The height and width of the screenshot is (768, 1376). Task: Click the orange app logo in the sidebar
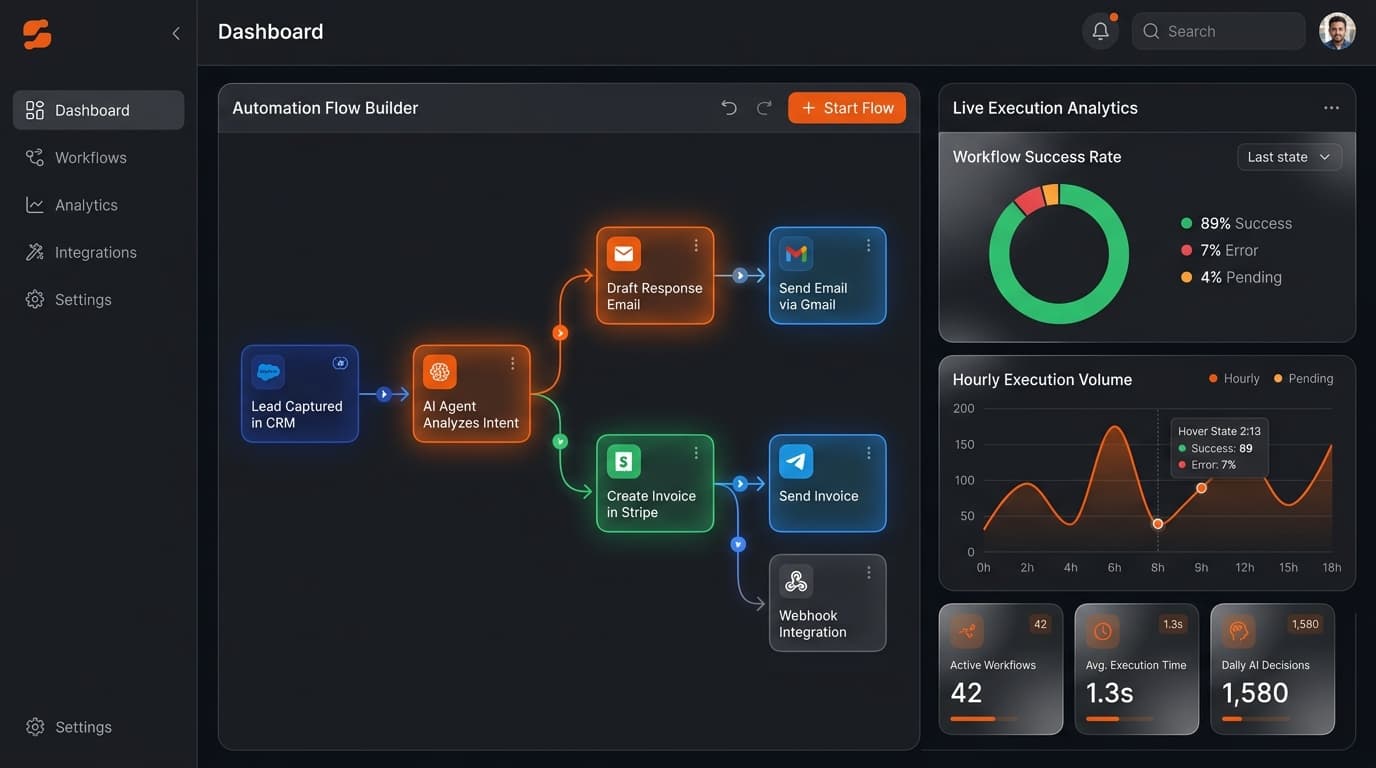[37, 34]
